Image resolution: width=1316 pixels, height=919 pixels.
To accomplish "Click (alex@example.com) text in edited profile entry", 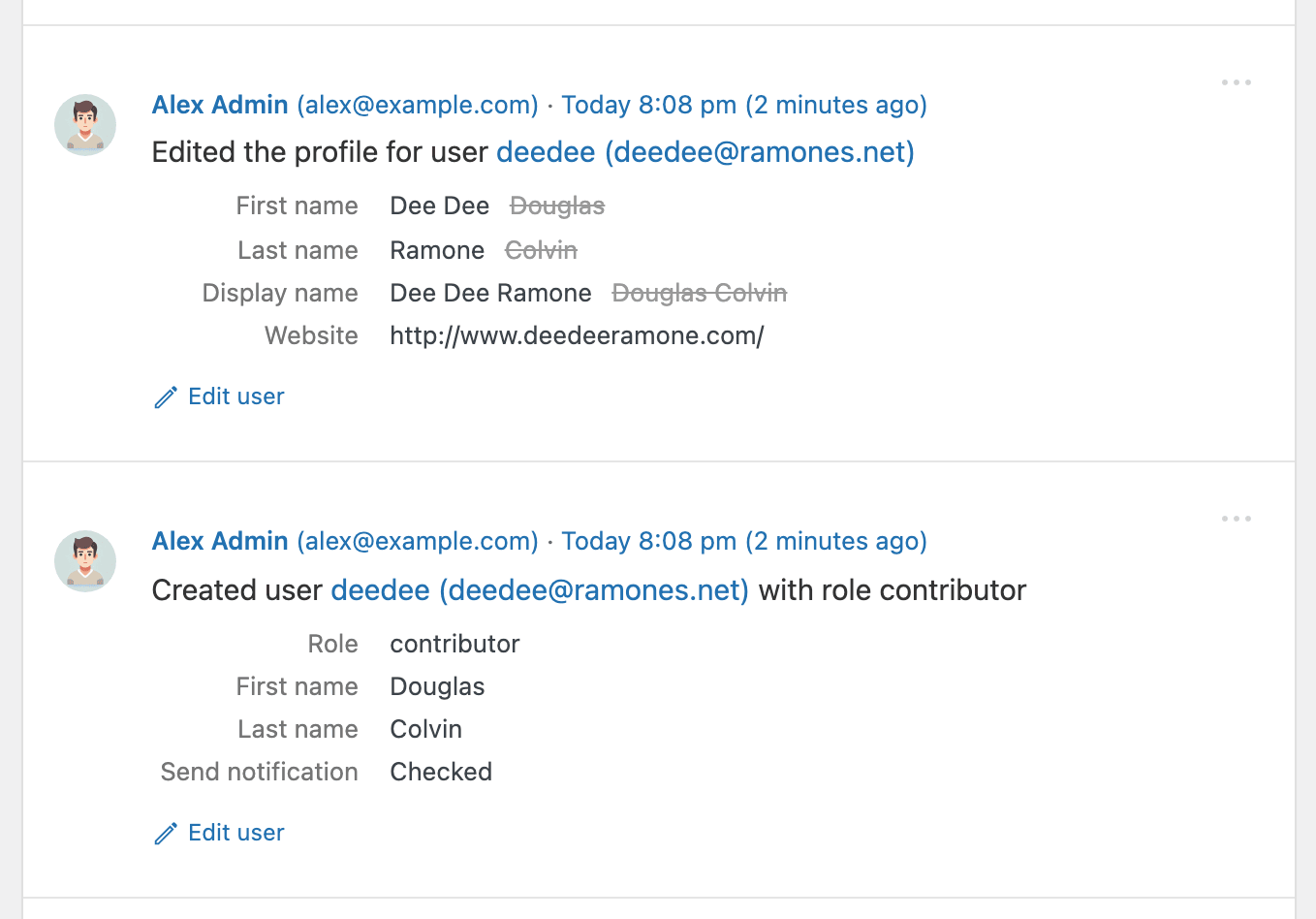I will pos(418,105).
